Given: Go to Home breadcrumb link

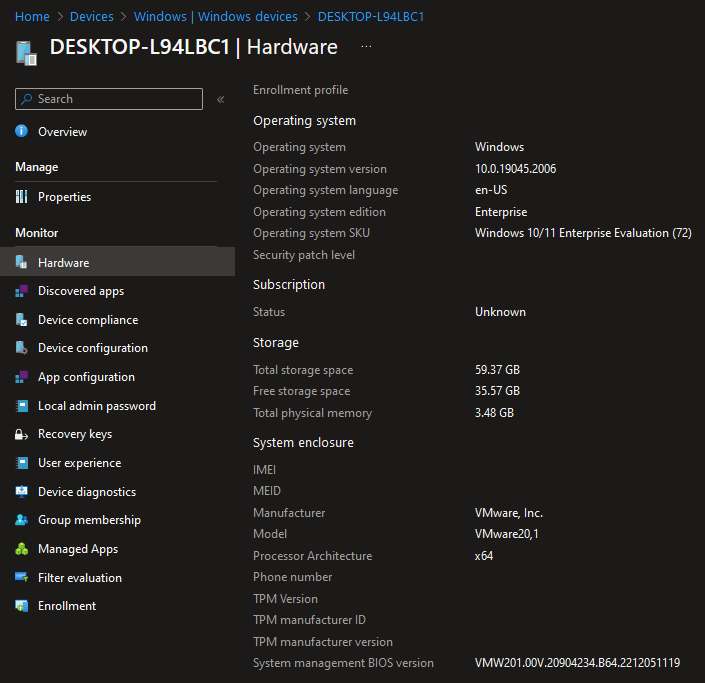Looking at the screenshot, I should [x=32, y=17].
